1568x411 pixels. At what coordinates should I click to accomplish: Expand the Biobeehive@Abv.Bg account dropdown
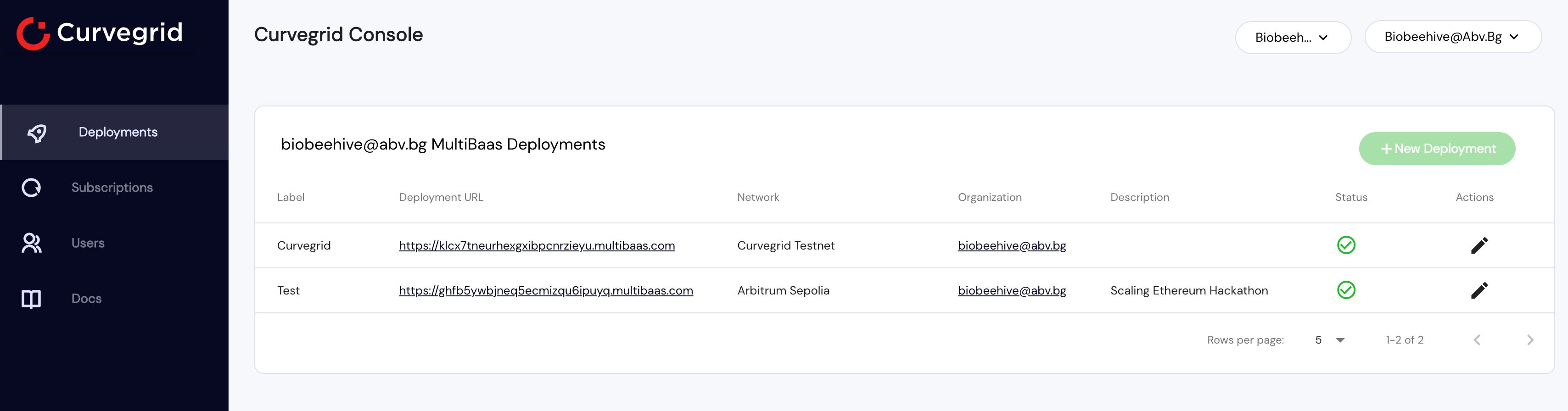click(1452, 37)
